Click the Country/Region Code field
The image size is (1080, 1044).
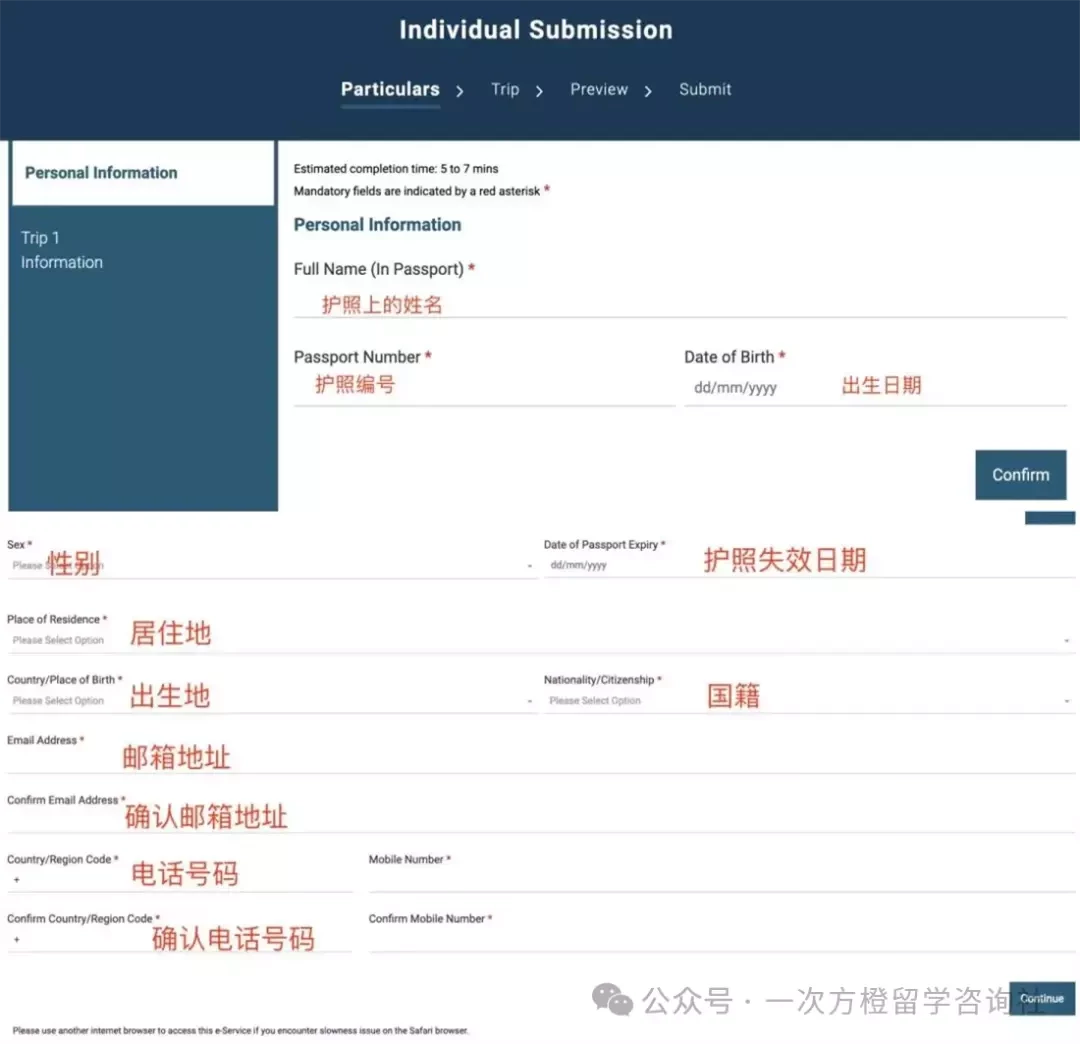(x=180, y=880)
